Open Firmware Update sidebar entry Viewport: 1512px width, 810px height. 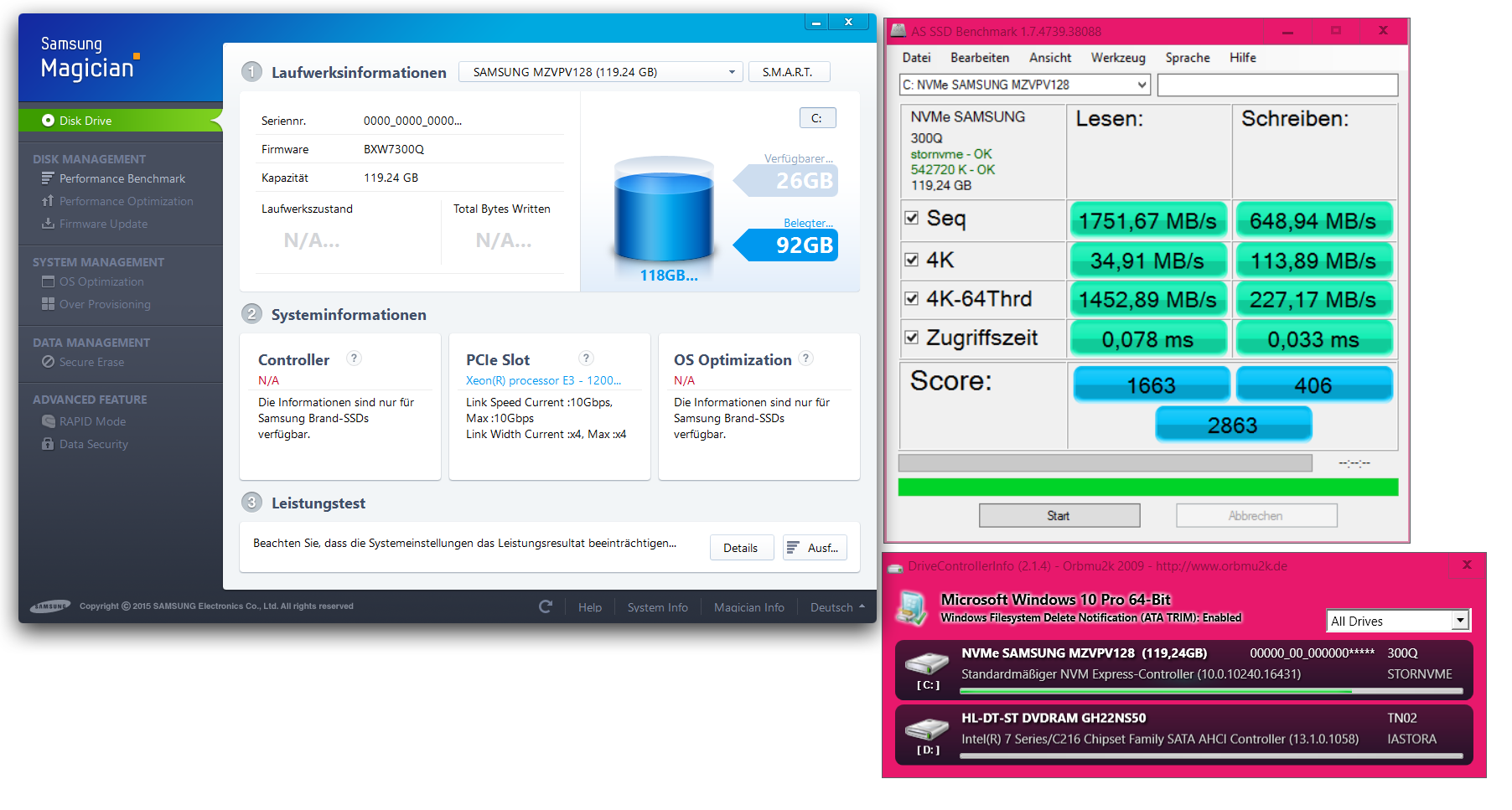95,224
